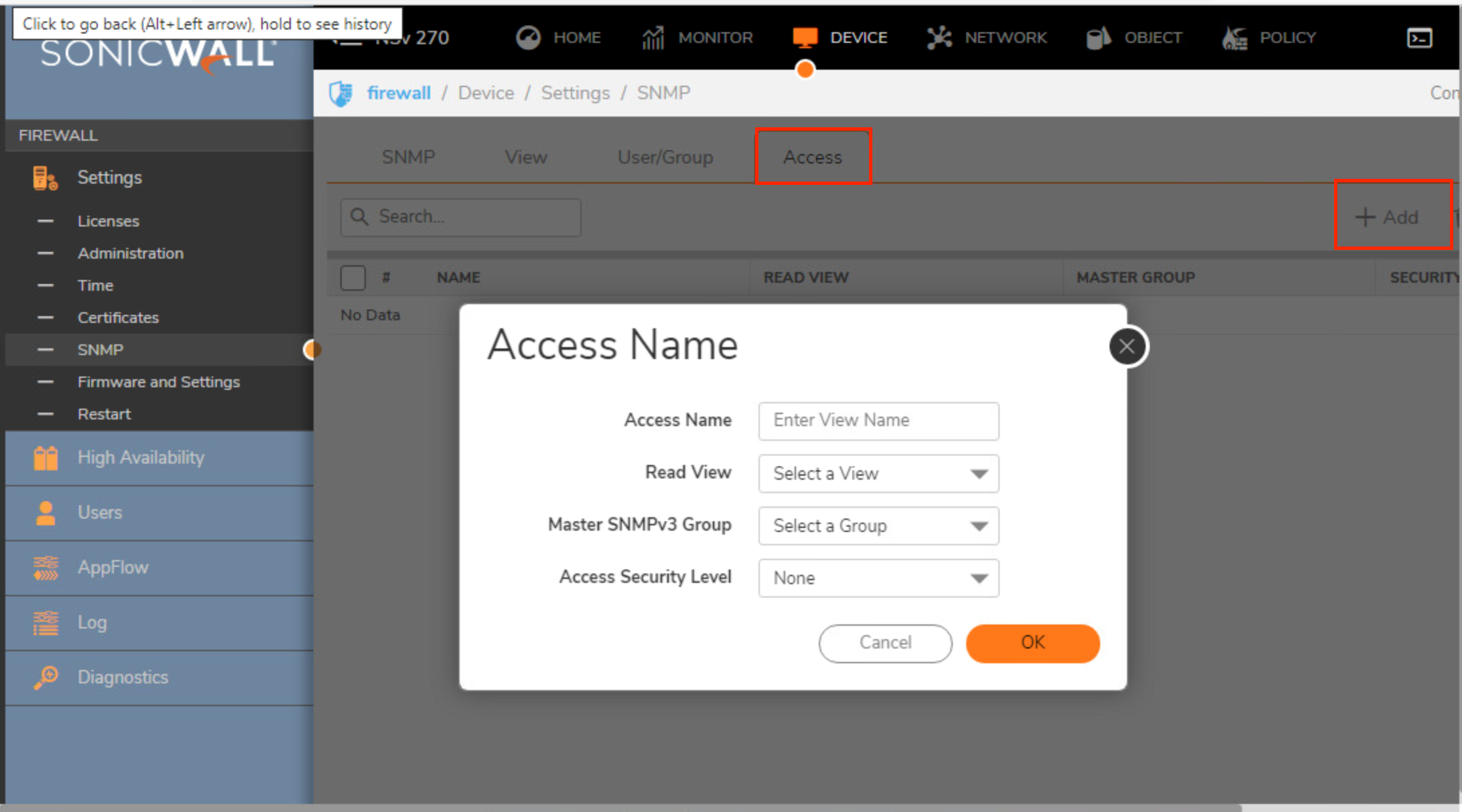Switch to the User/Group tab
The height and width of the screenshot is (812, 1462).
[665, 157]
